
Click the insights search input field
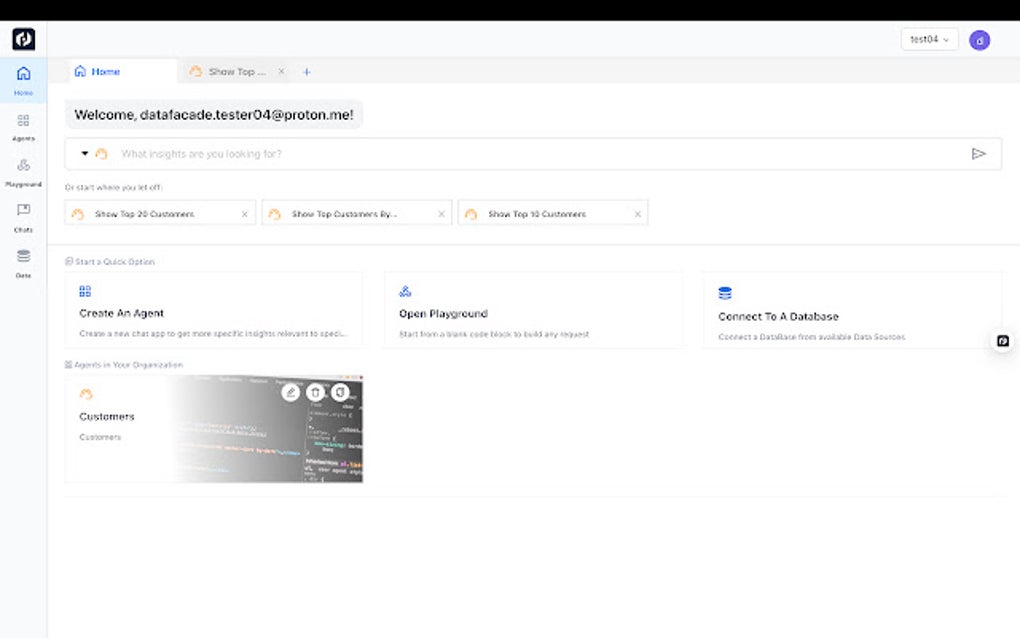click(400, 153)
